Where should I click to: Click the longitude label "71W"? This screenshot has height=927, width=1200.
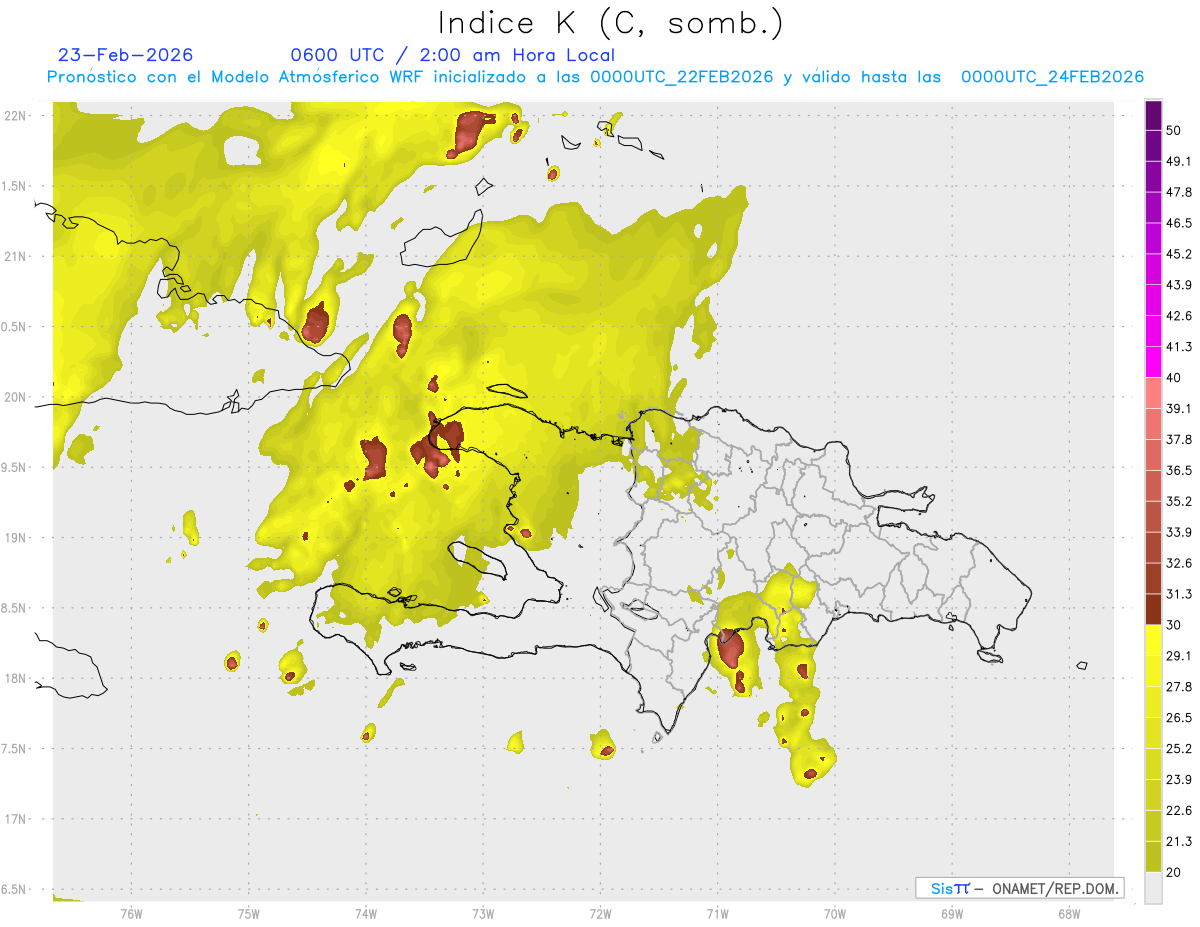717,913
